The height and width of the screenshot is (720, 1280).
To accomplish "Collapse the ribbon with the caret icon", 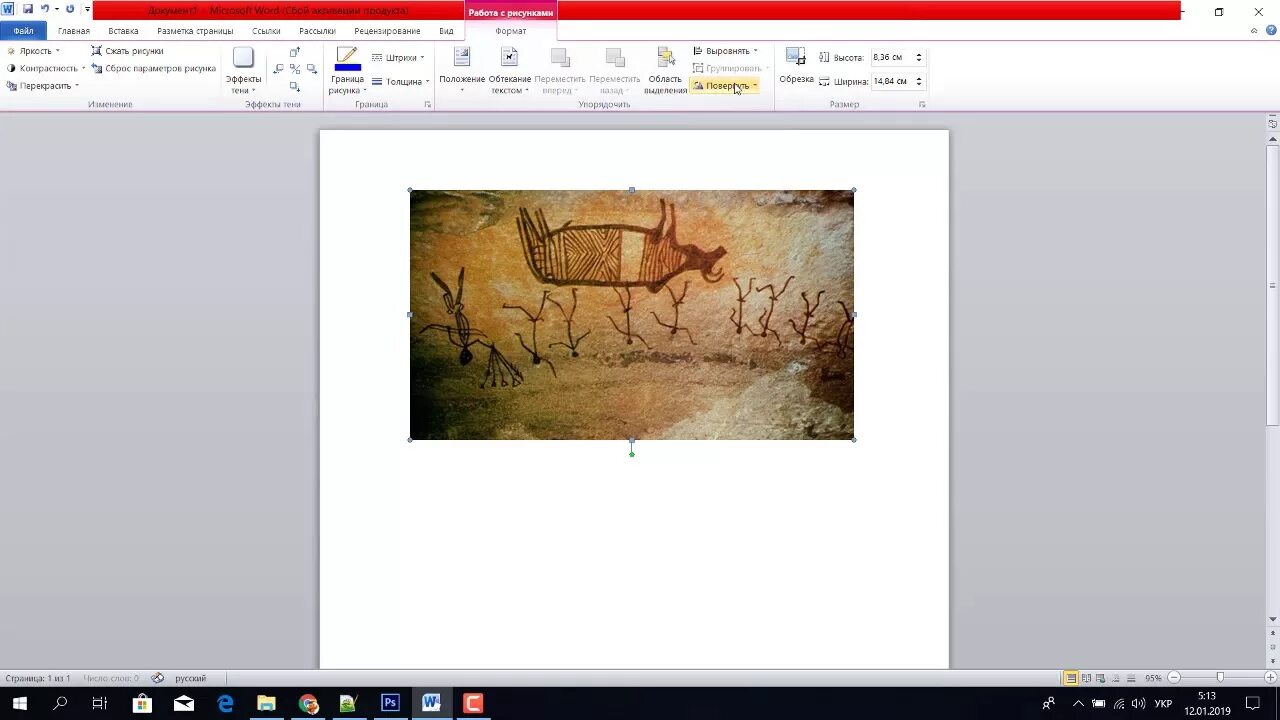I will tap(1254, 31).
